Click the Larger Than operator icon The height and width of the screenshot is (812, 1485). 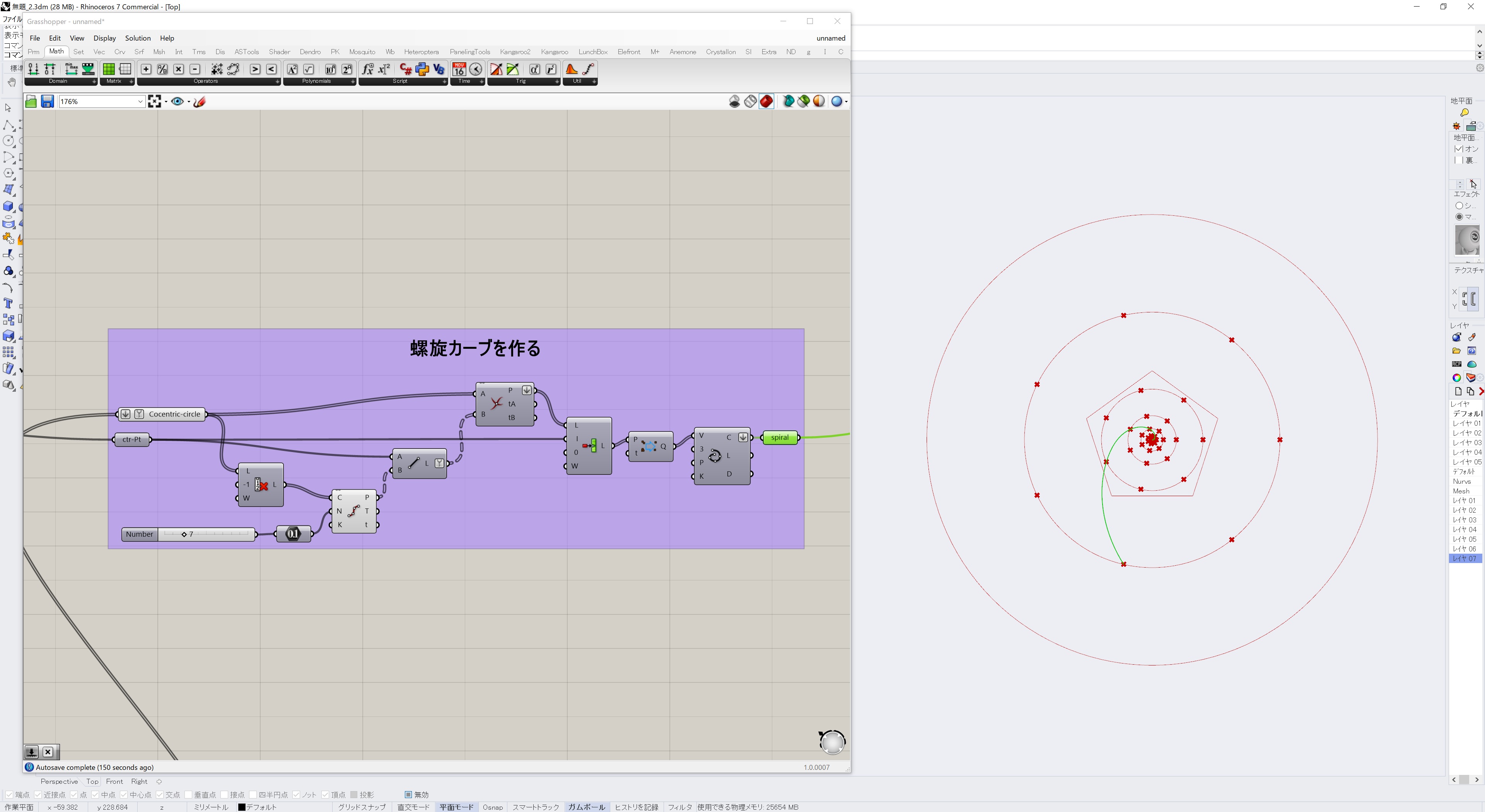255,69
